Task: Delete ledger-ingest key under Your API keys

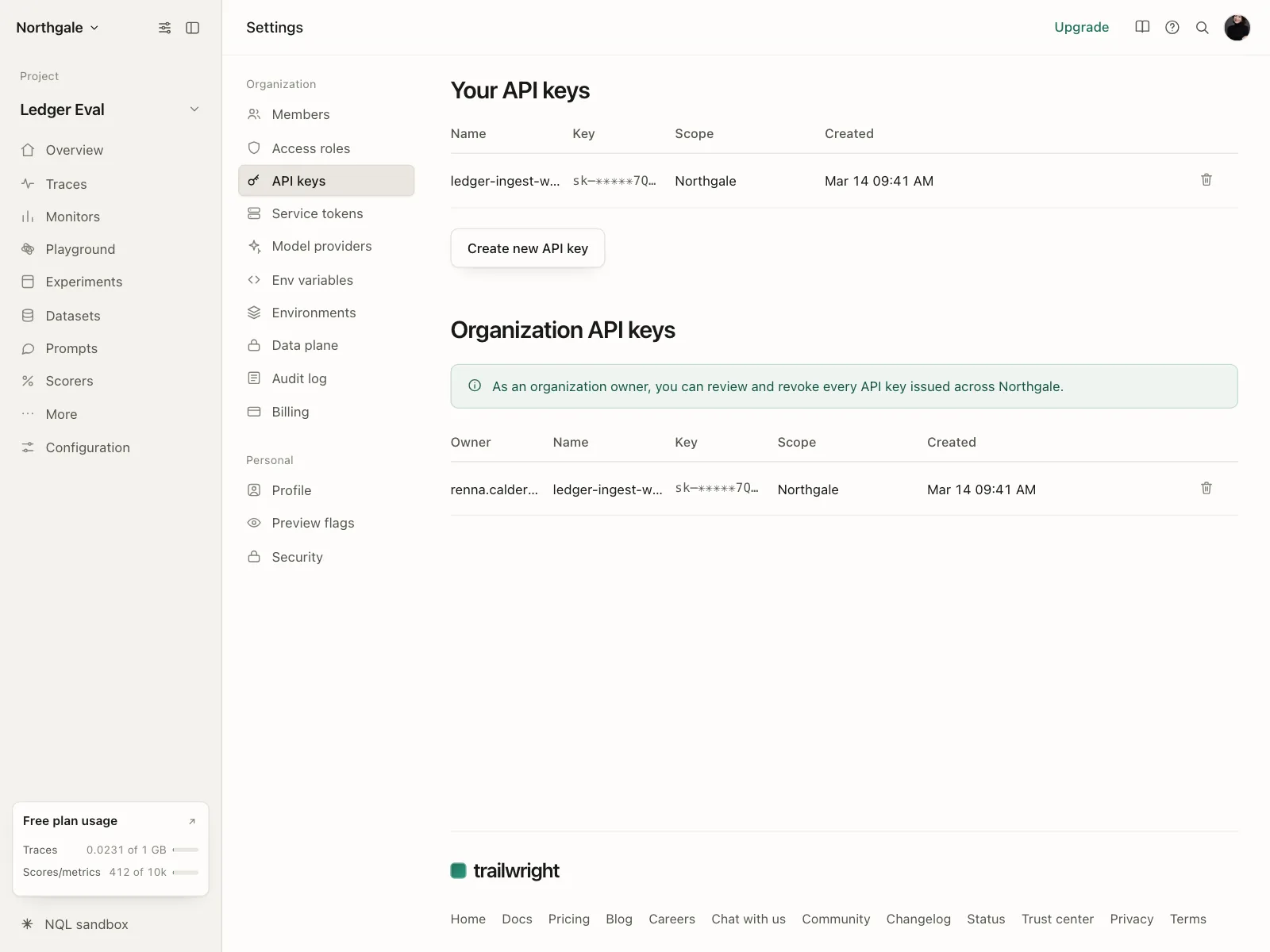Action: coord(1206,180)
